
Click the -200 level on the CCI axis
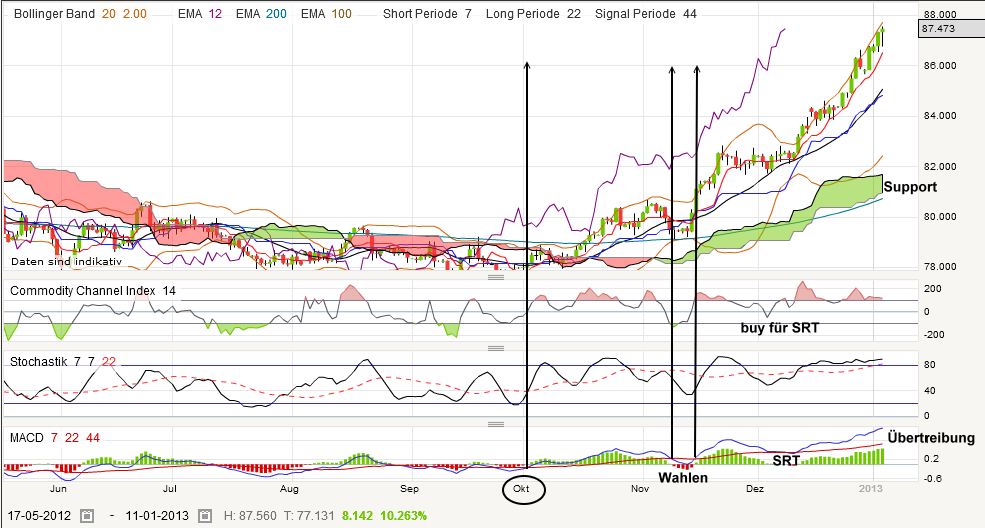click(x=935, y=335)
